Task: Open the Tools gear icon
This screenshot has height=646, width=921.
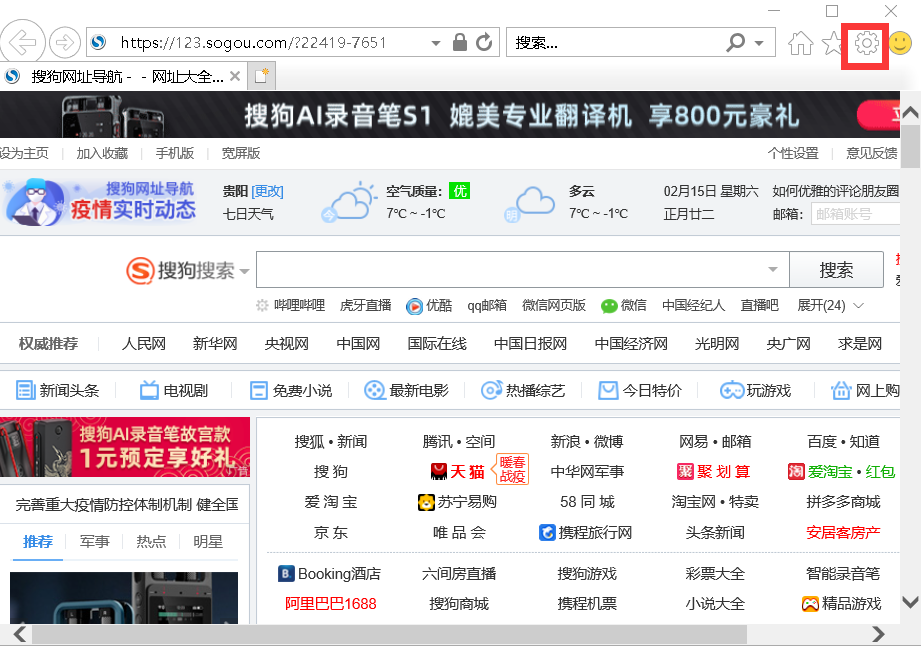Action: [866, 43]
